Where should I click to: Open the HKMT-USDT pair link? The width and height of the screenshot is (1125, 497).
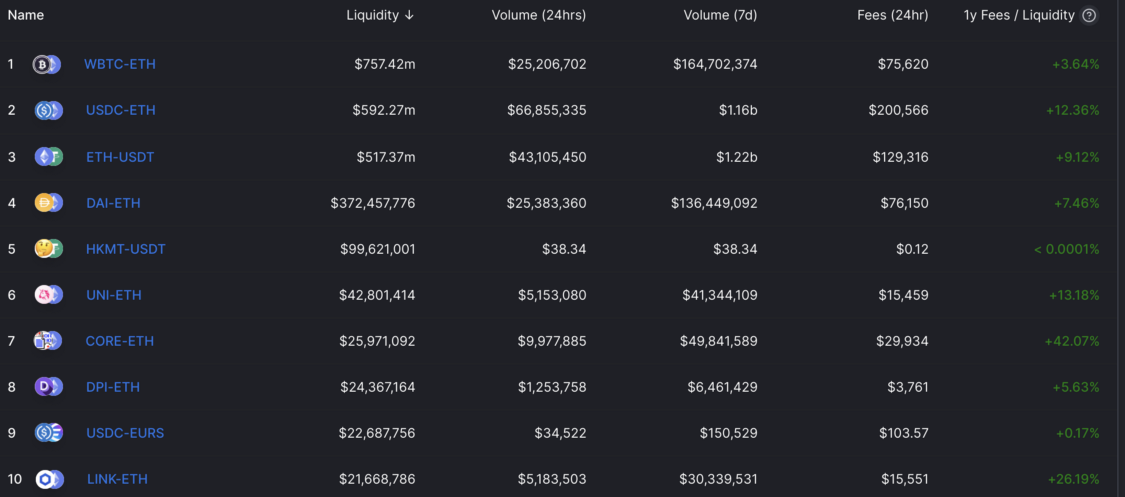(x=126, y=249)
